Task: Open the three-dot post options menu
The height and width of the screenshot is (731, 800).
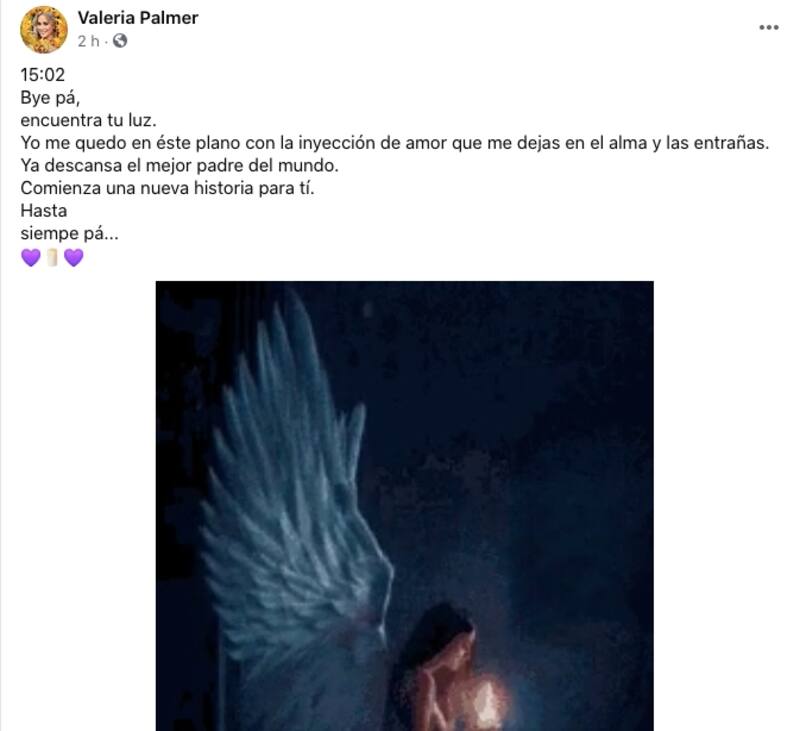Action: tap(769, 28)
